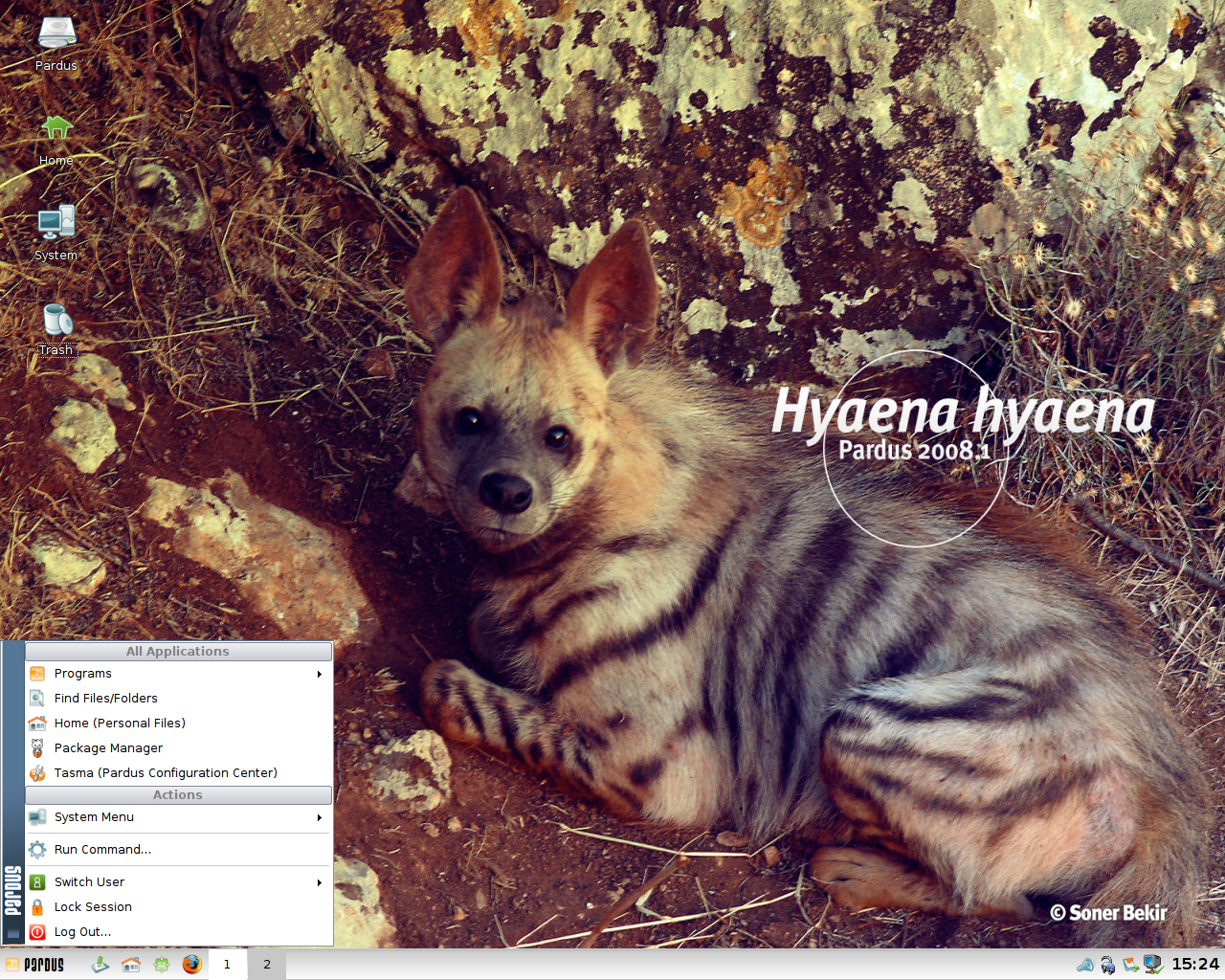Open Home (Personal Files) menu entry
This screenshot has height=980, width=1225.
pos(178,724)
